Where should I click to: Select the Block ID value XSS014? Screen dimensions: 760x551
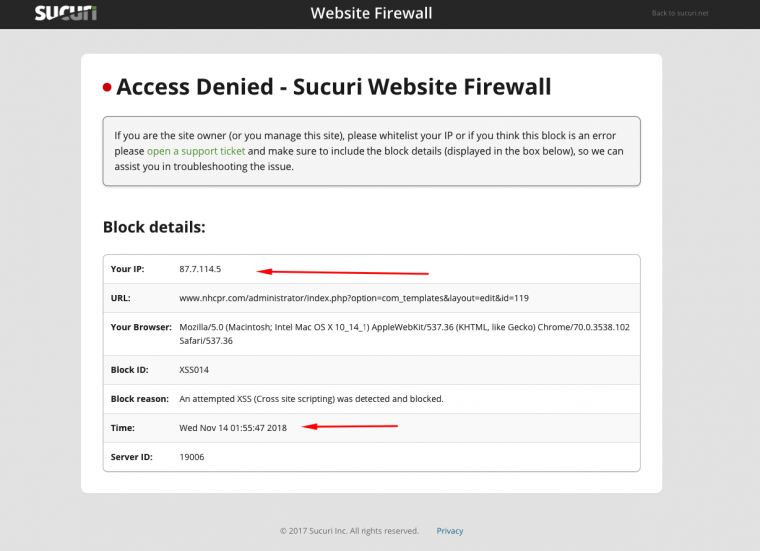pyautogui.click(x=194, y=369)
